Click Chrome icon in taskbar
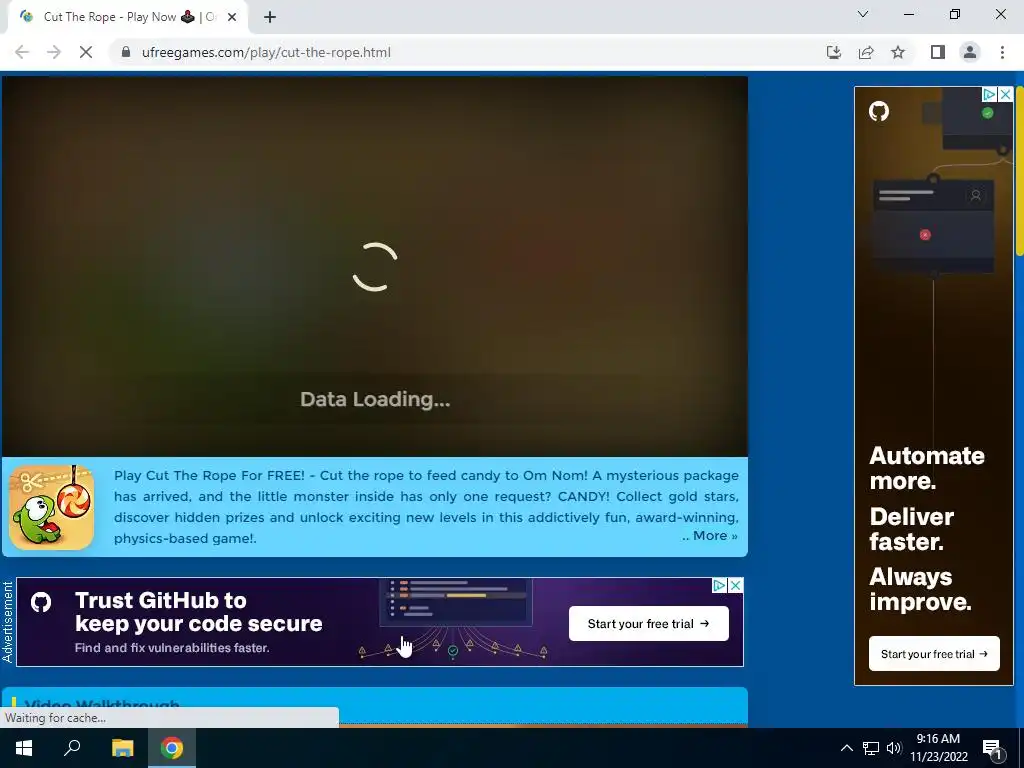This screenshot has height=768, width=1024. 172,748
